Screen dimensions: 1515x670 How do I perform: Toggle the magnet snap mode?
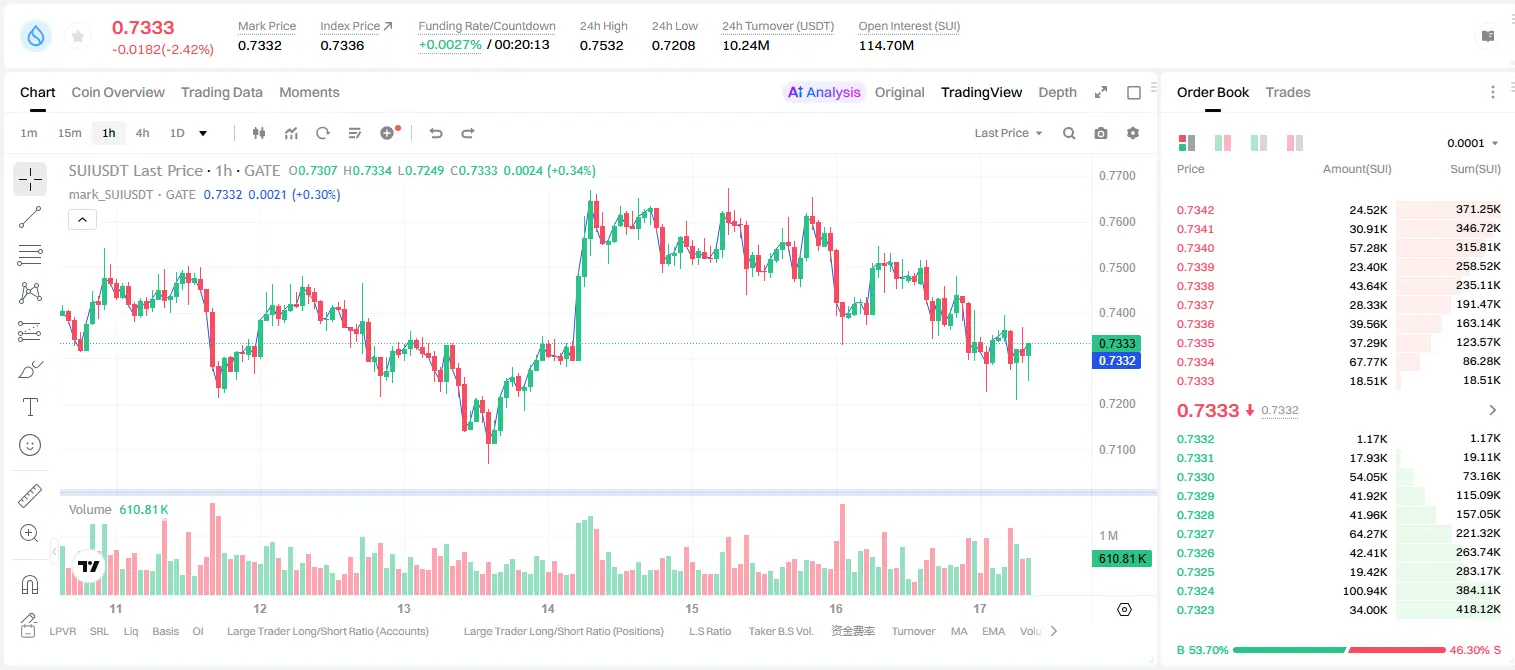[30, 584]
